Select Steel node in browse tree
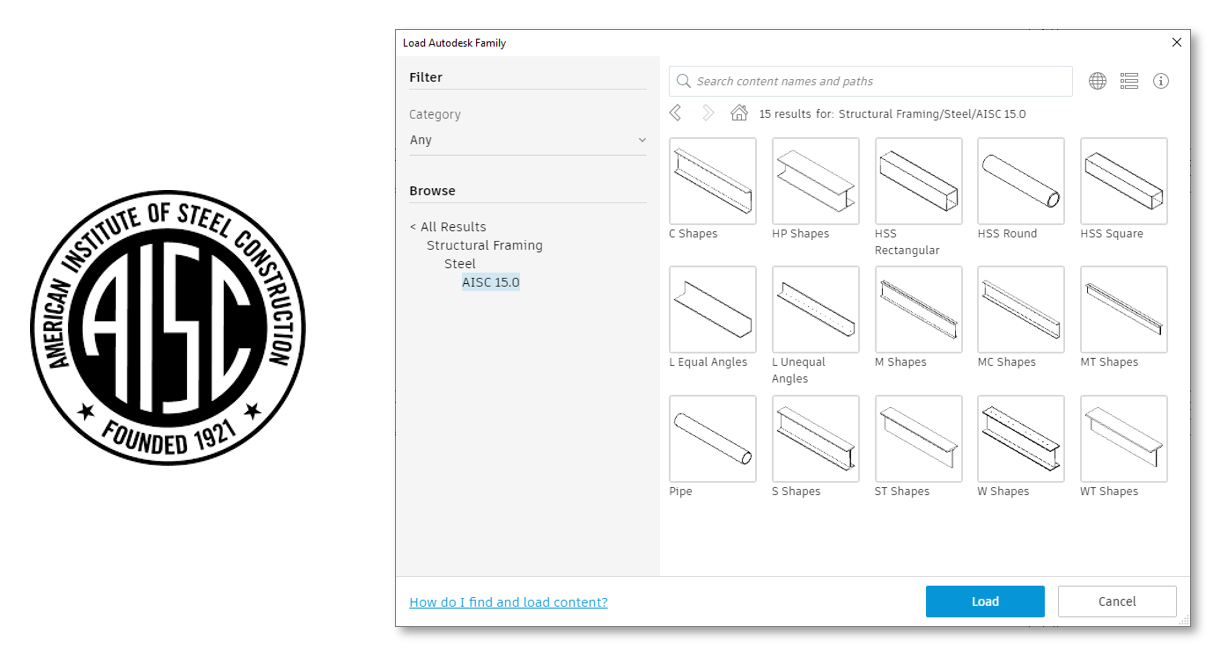 point(460,264)
